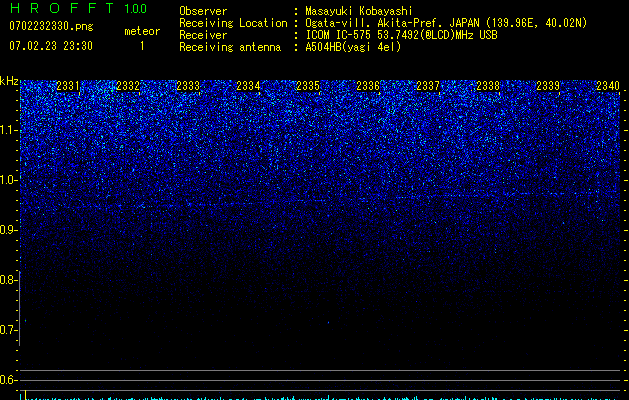This screenshot has width=629, height=400.
Task: Click the 0.7 frequency axis label
Action: pyautogui.click(x=8, y=330)
